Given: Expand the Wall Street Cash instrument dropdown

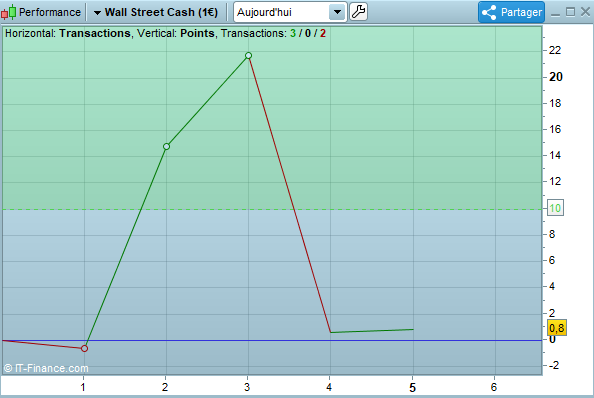Looking at the screenshot, I should 97,13.
